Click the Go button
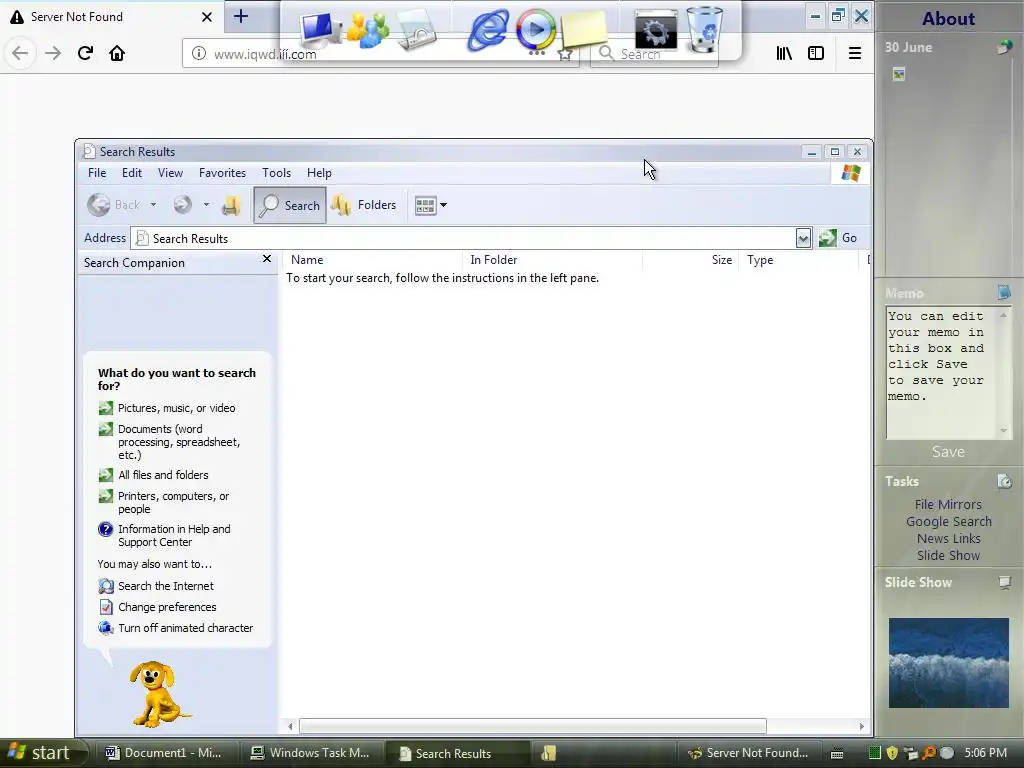Screen dimensions: 1024x768 point(838,238)
